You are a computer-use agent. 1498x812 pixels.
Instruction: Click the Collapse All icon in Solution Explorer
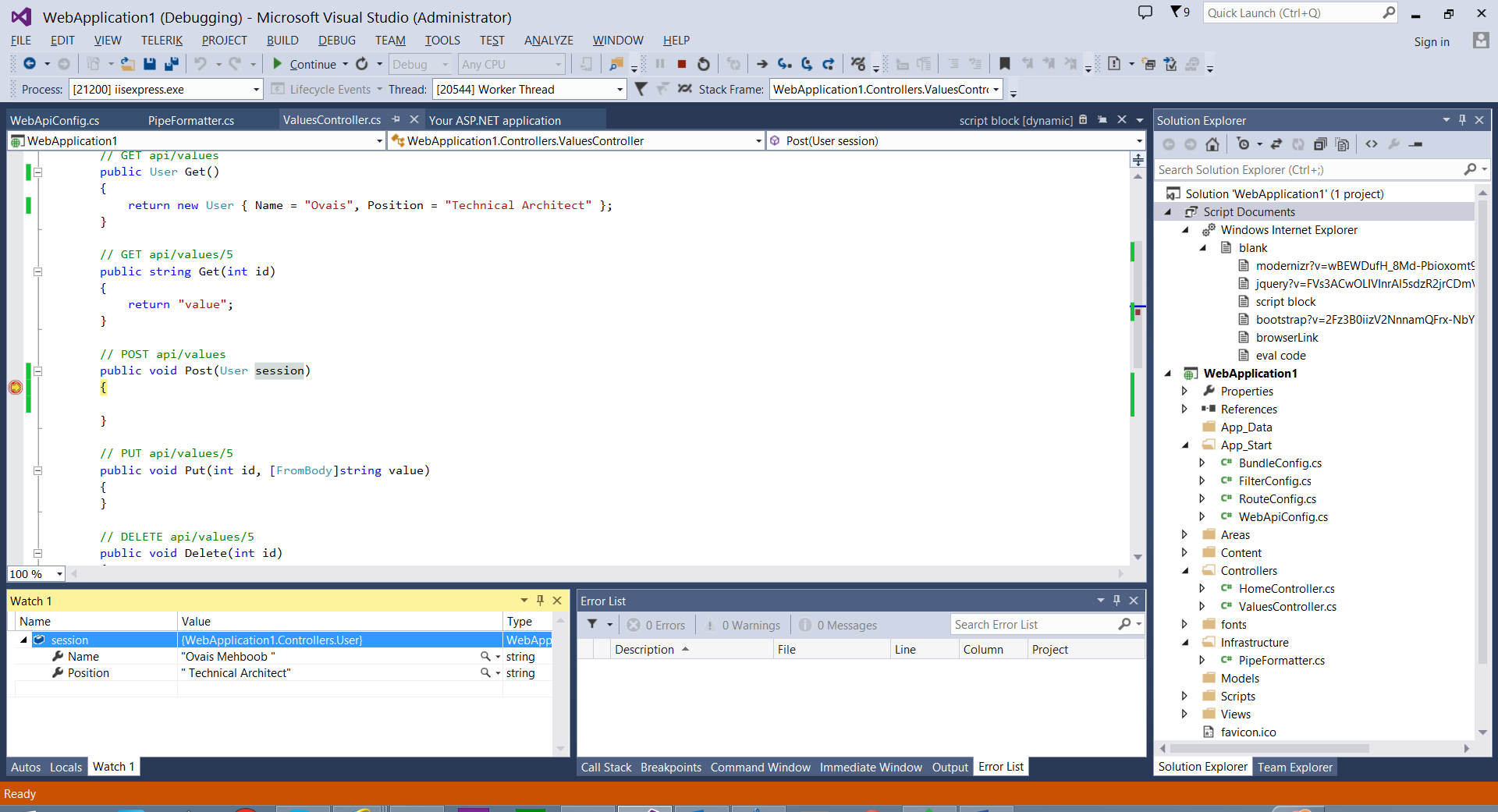pos(1320,144)
